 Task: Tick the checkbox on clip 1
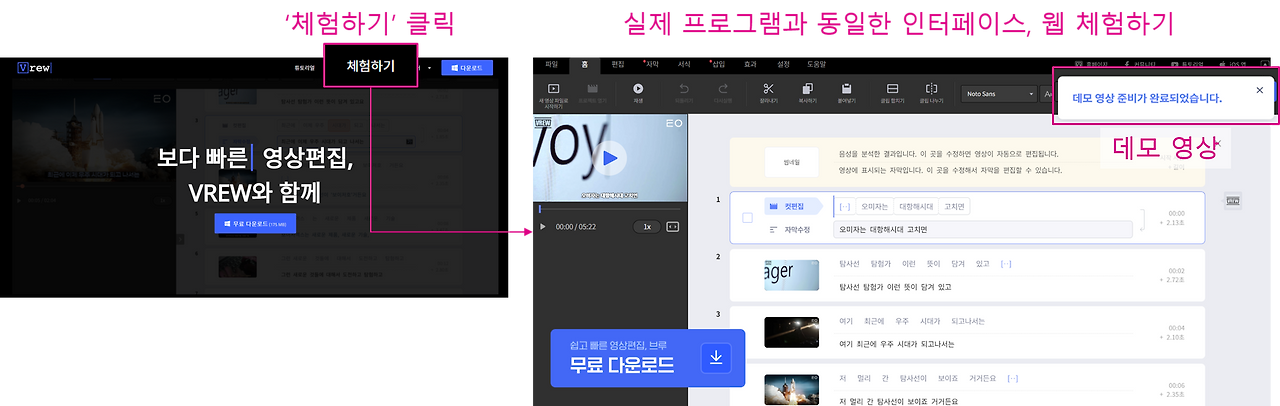(x=747, y=217)
